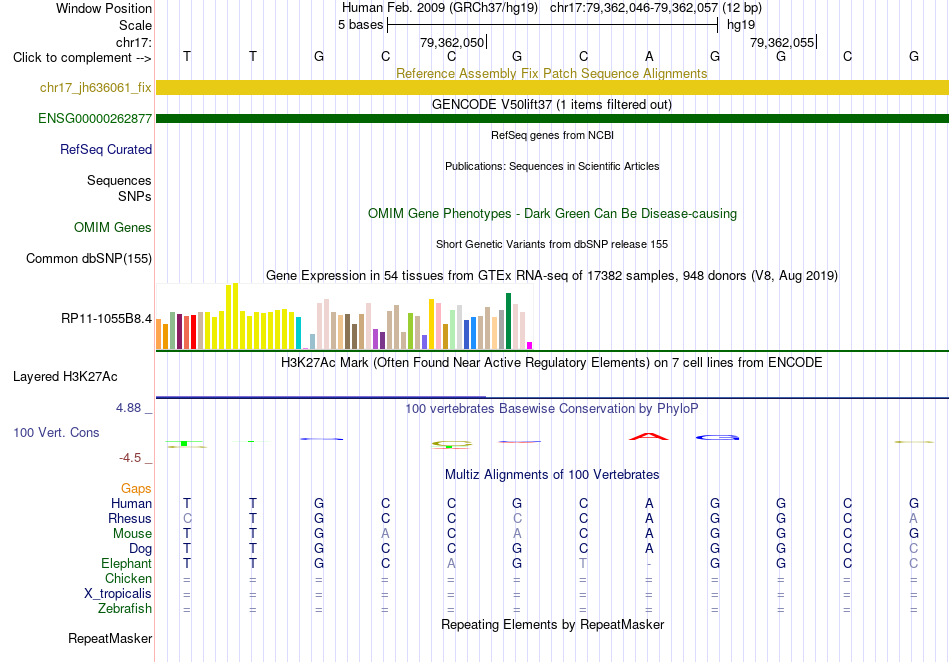Viewport: 950px width, 662px height.
Task: Click the T base in the Rhesus alignment row
Action: point(253,518)
